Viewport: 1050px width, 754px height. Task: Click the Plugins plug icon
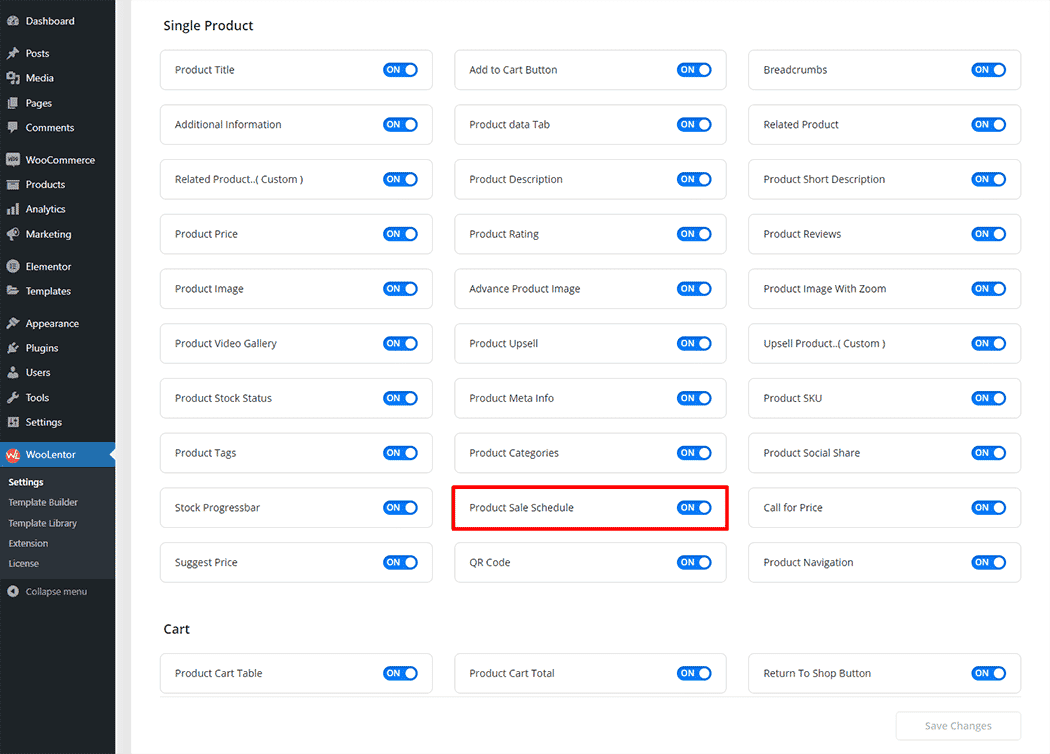point(12,348)
